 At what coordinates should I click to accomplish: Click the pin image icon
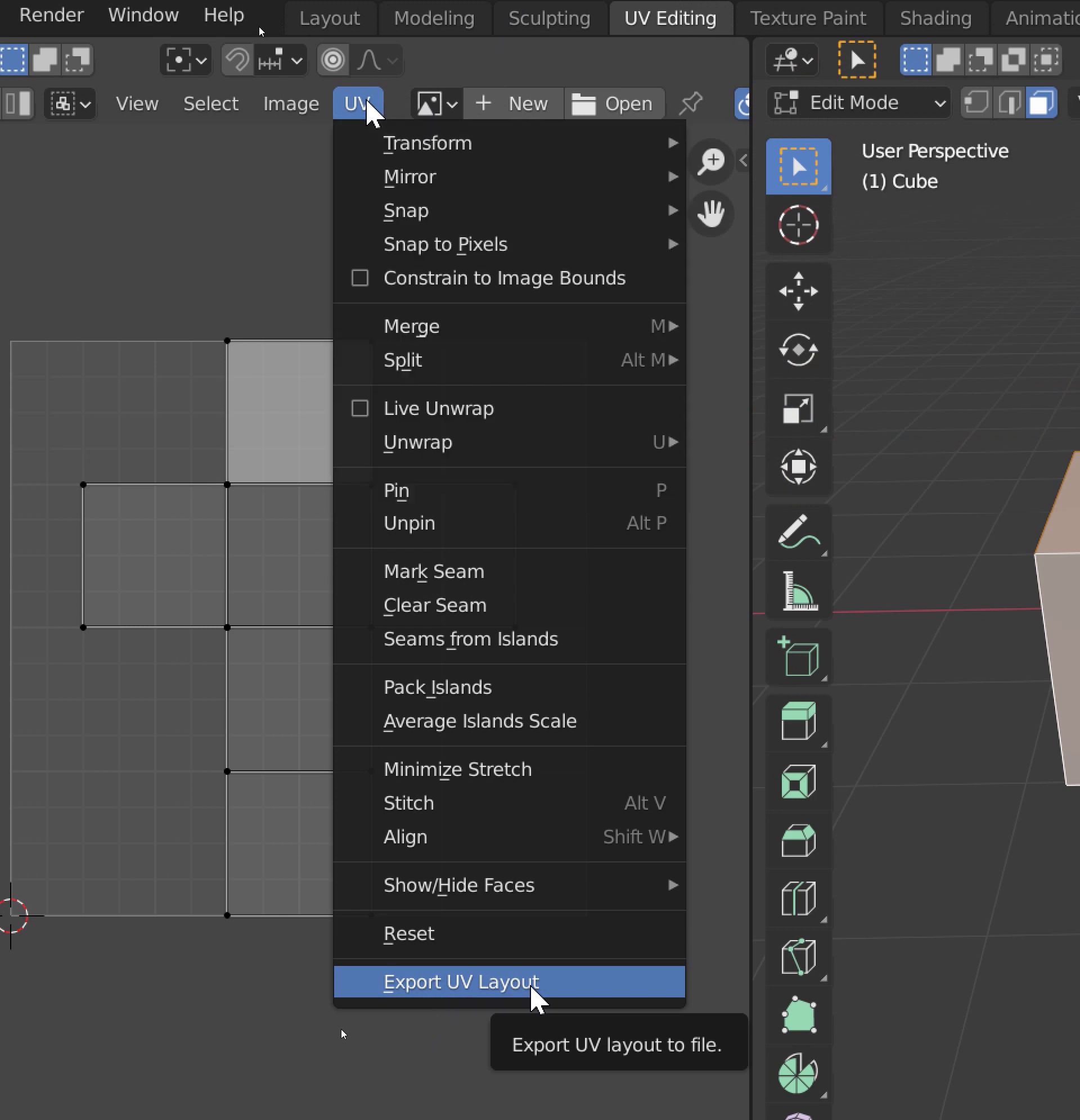[x=690, y=103]
